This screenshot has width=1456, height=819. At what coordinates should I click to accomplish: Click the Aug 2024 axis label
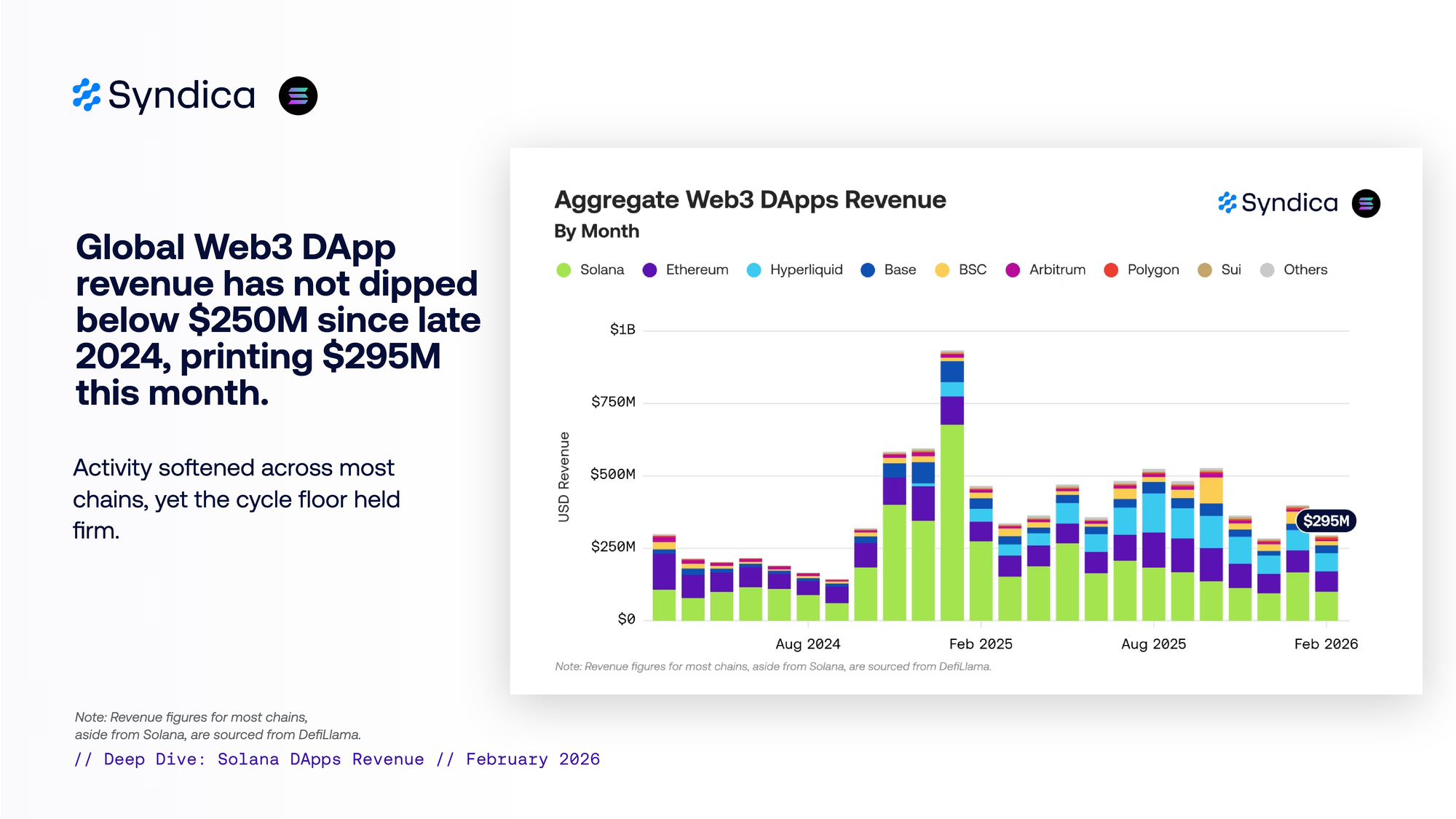click(807, 644)
